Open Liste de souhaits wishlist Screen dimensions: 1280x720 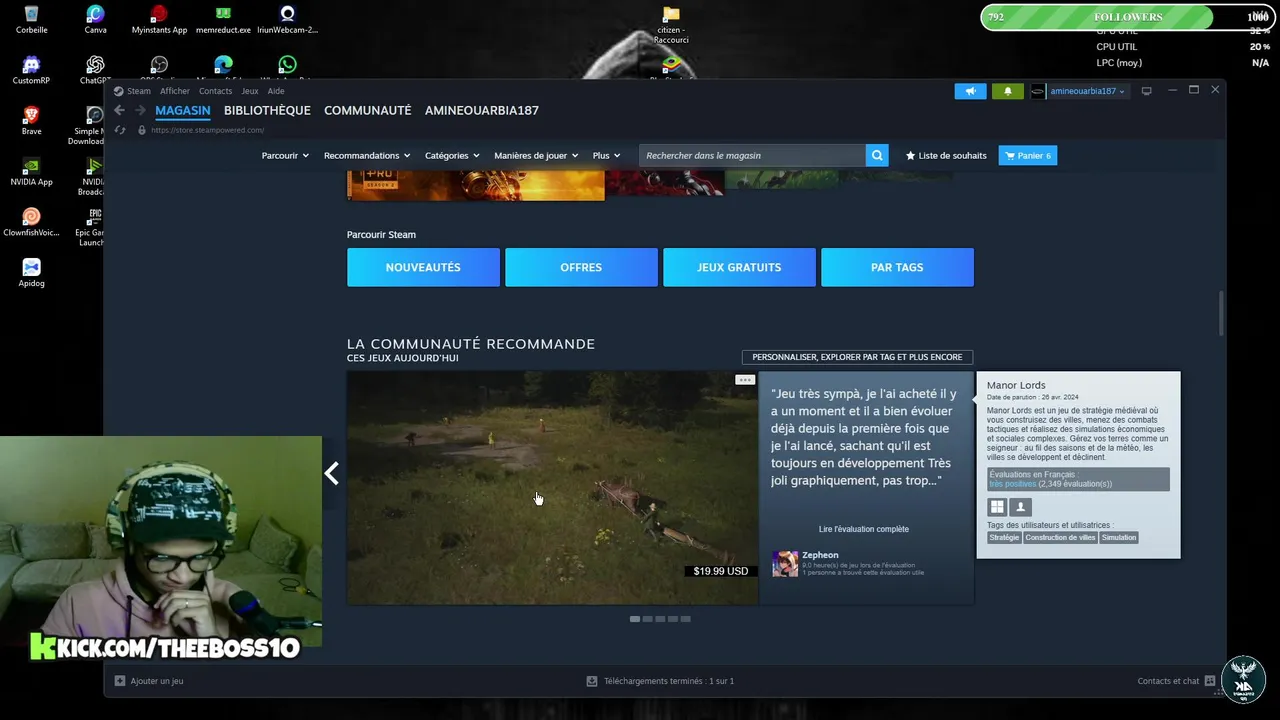point(946,155)
